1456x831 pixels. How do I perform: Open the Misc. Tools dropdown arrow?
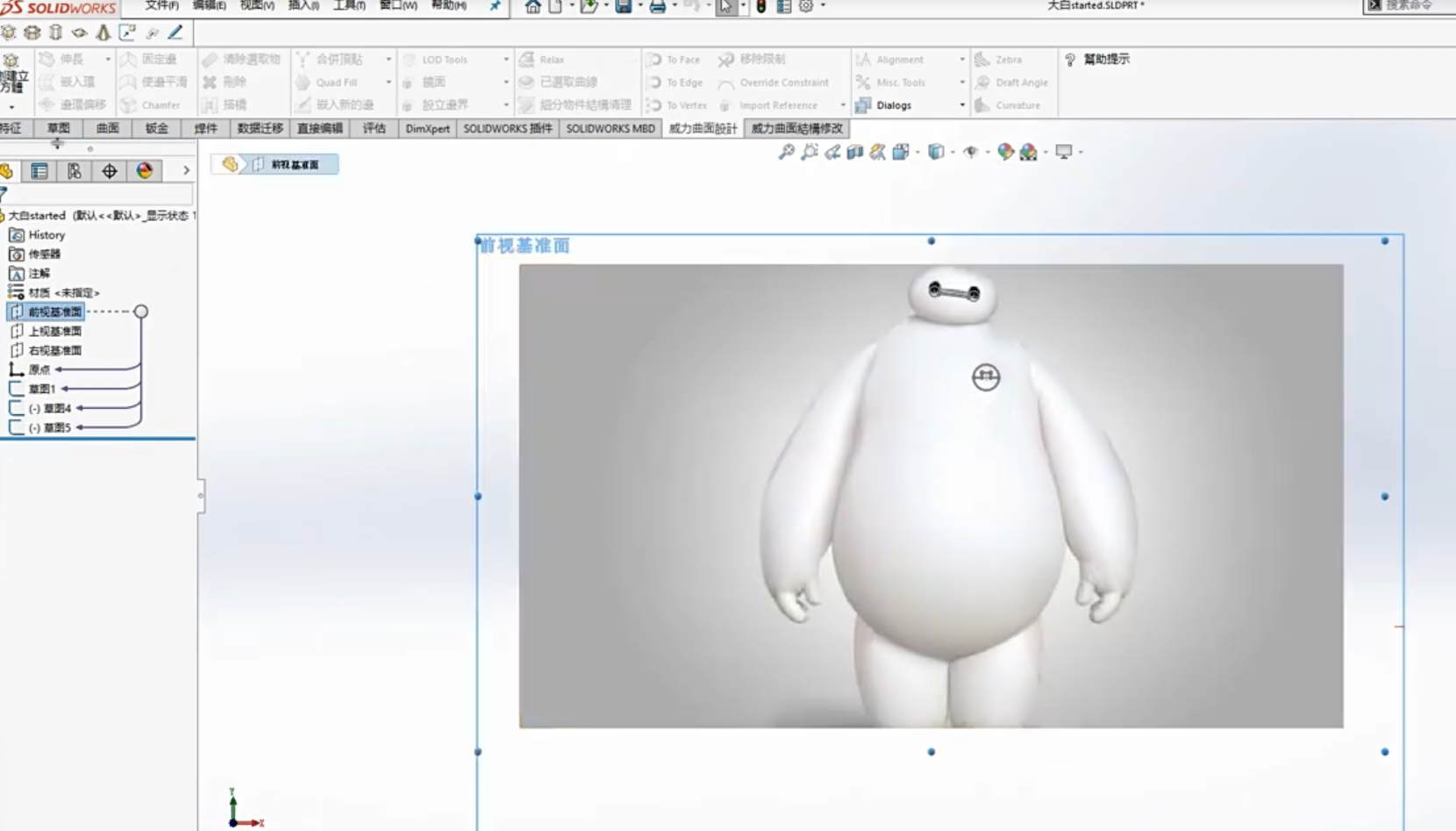click(962, 82)
